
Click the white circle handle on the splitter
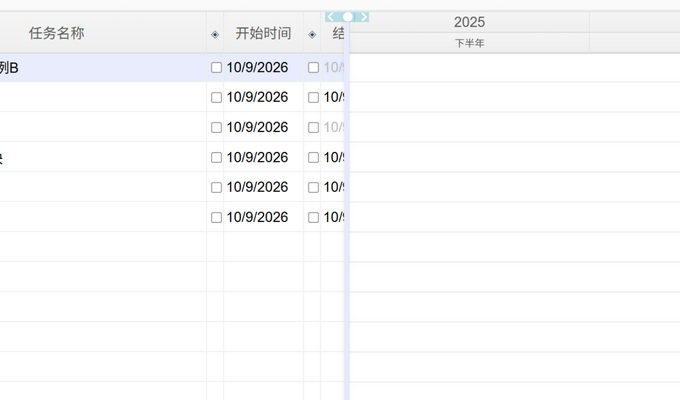348,17
